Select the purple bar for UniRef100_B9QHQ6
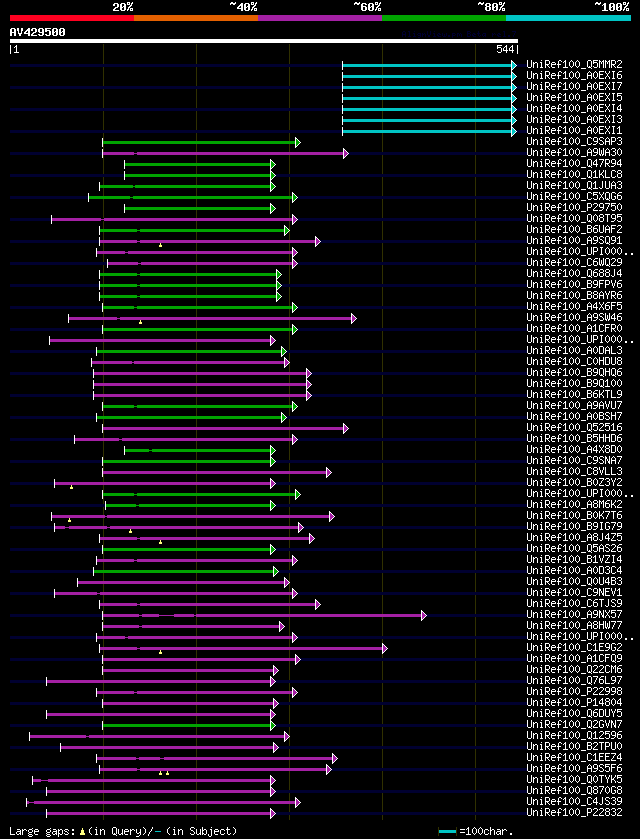Screen dimensions: 640x839 coord(202,373)
